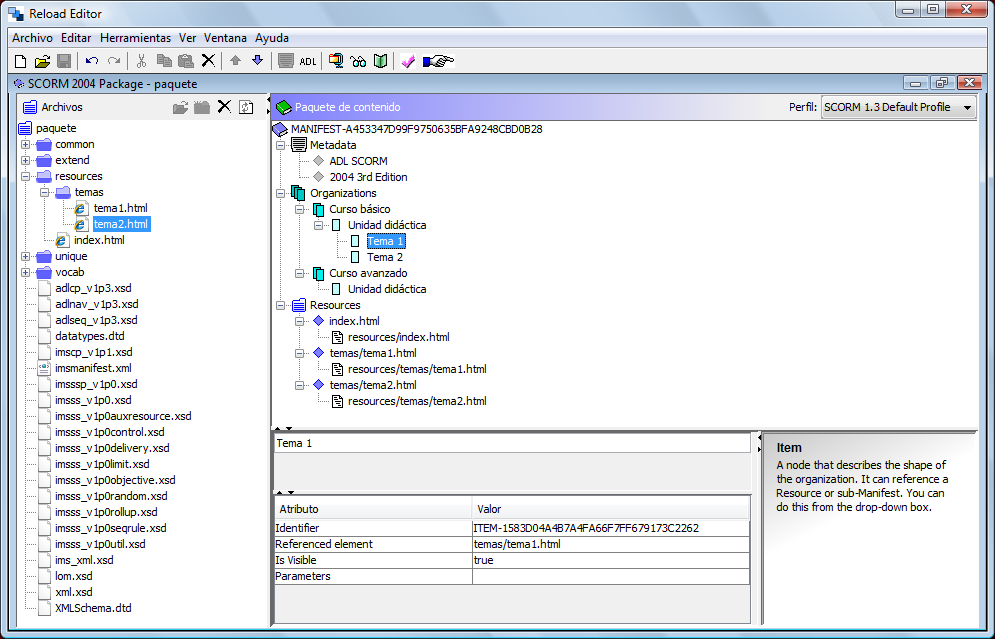
Task: Expand the extend folder node
Action: [25, 161]
